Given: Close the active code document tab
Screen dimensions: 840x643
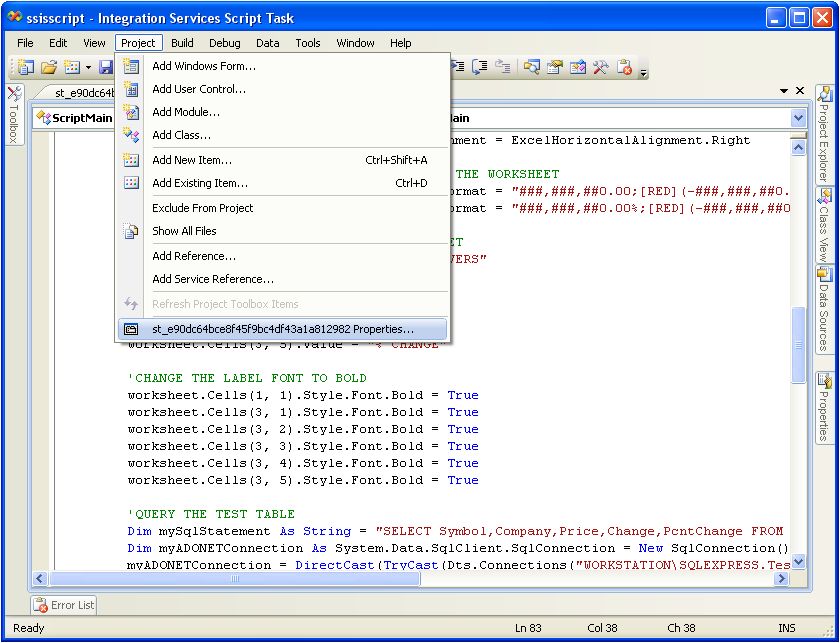Looking at the screenshot, I should click(799, 91).
